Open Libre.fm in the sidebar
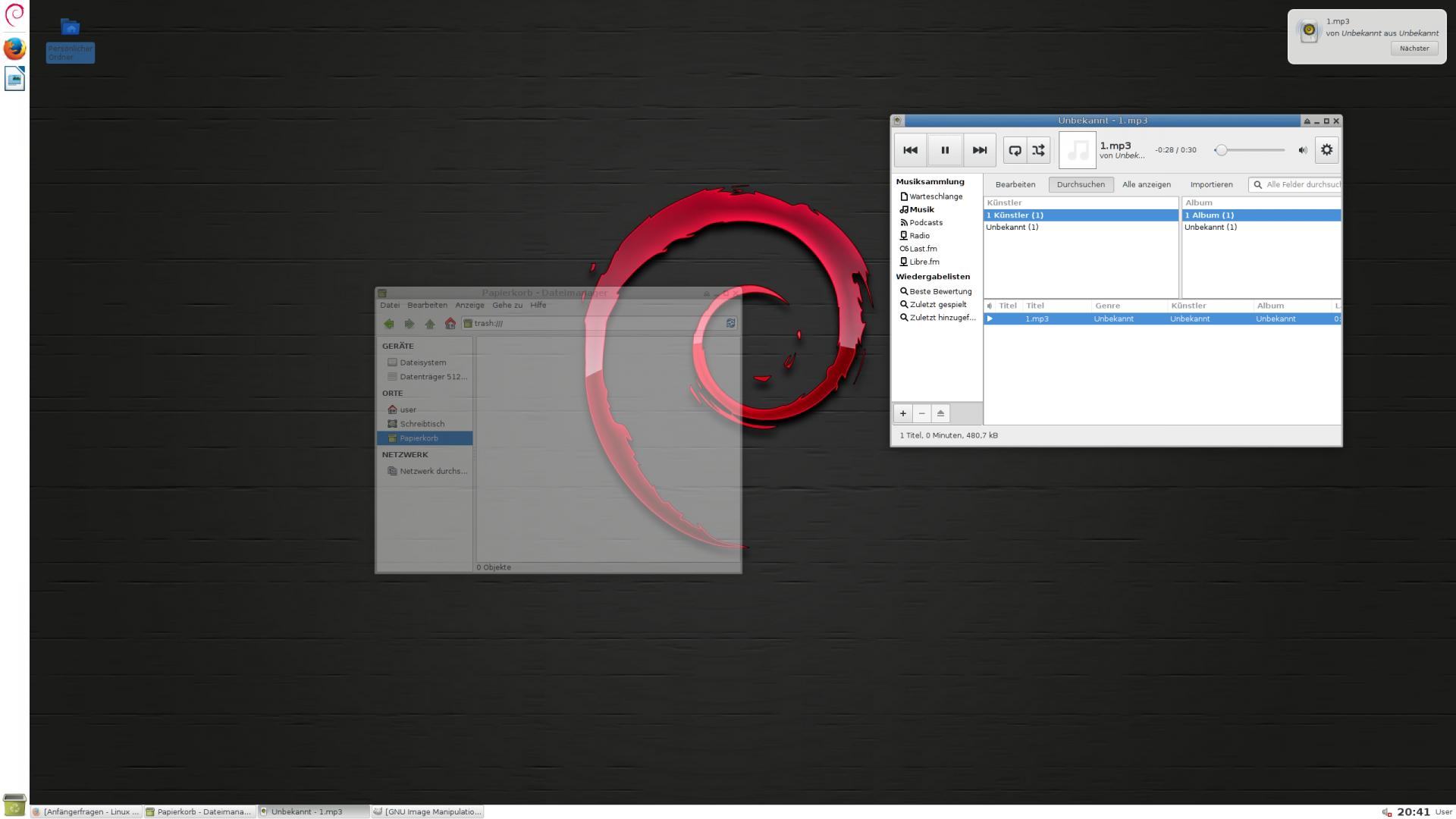The height and width of the screenshot is (819, 1456). (923, 262)
